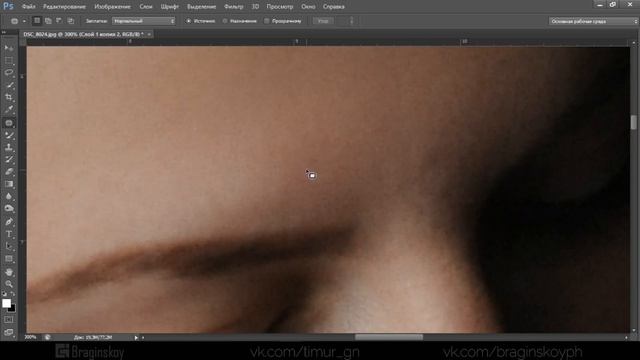The width and height of the screenshot is (640, 360).
Task: Click the document size readout in status bar
Action: [93, 338]
